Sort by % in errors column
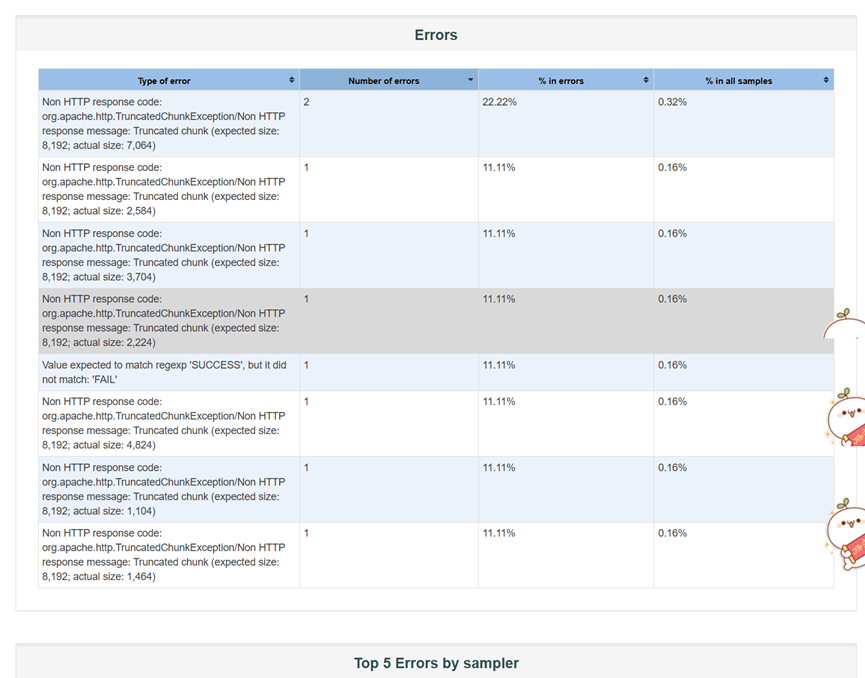Image resolution: width=865 pixels, height=678 pixels. tap(566, 80)
